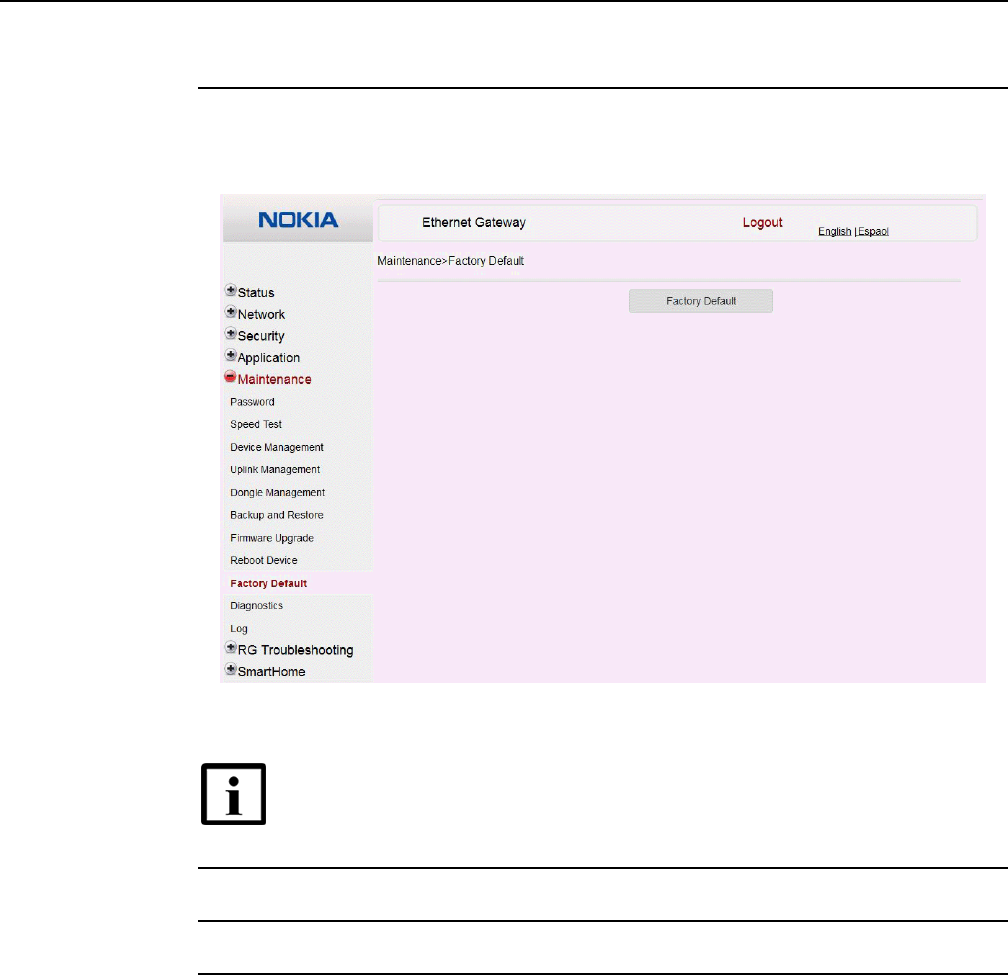Open Reboot Device page
1008x975 pixels.
click(x=264, y=560)
